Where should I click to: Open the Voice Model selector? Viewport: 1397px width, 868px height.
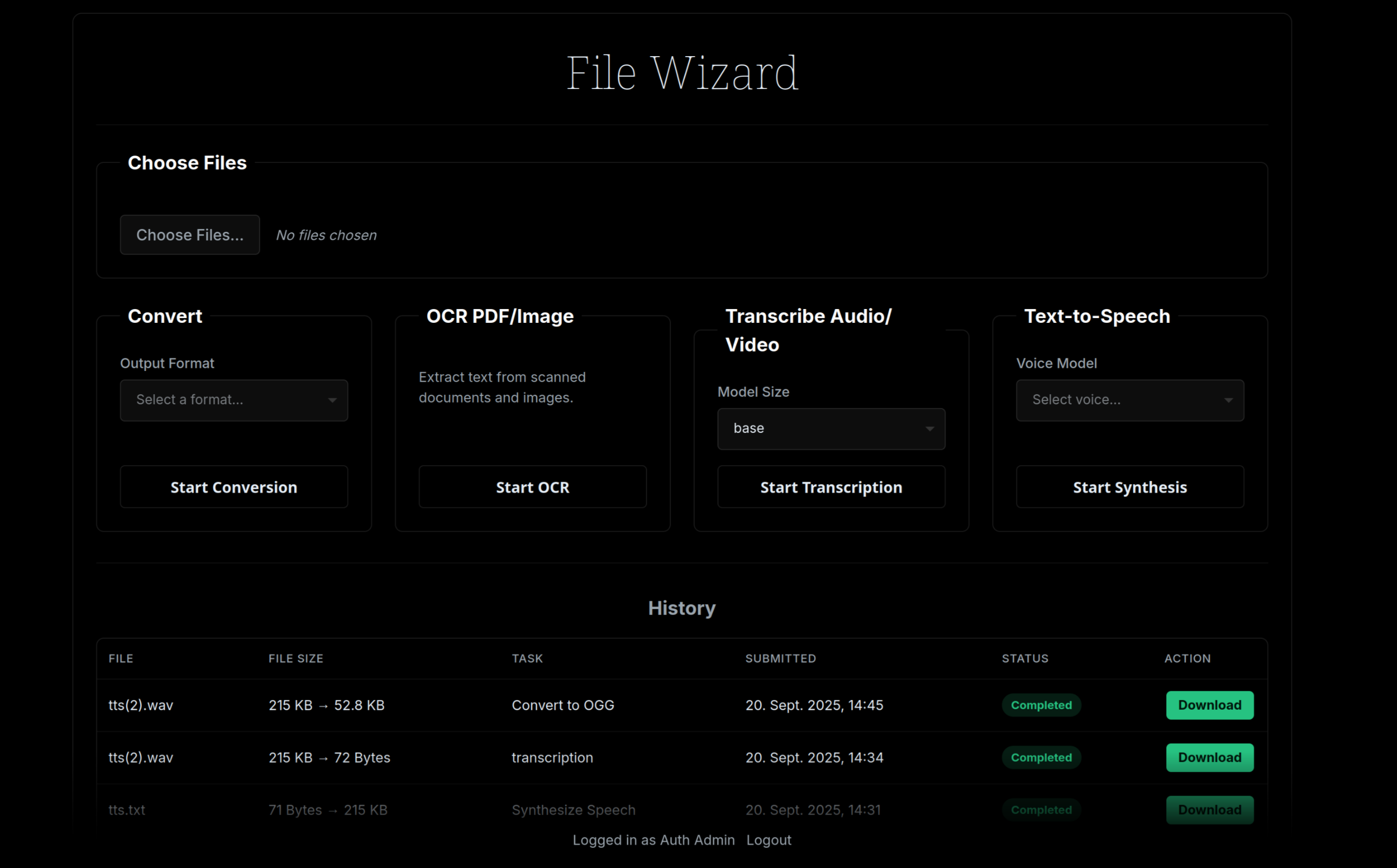pos(1129,400)
